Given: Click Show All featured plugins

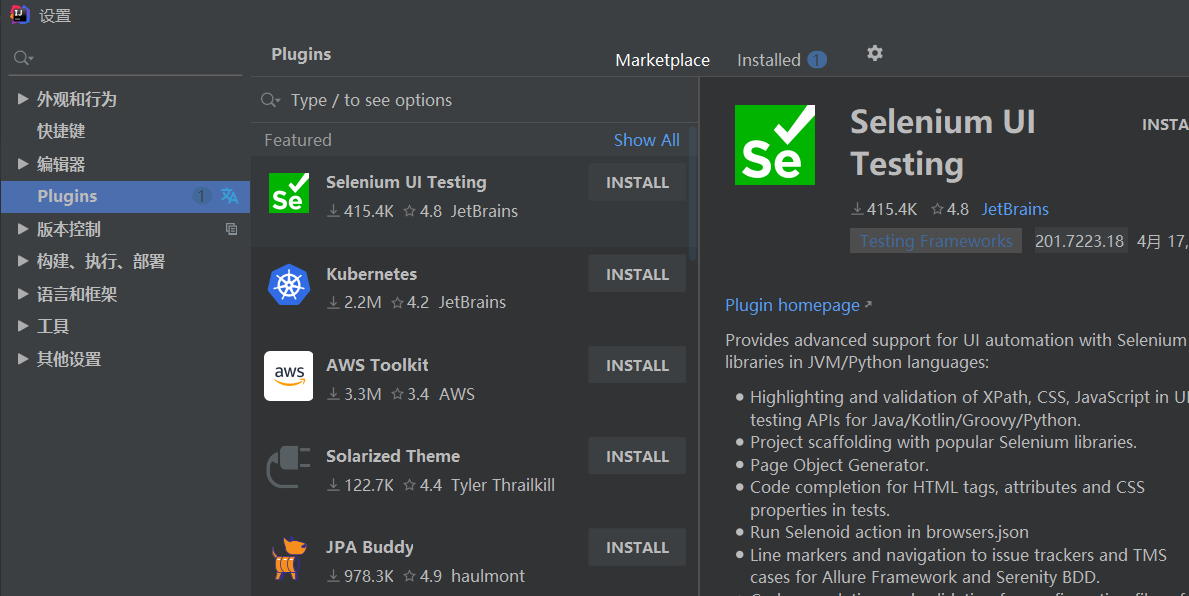Looking at the screenshot, I should coord(646,140).
